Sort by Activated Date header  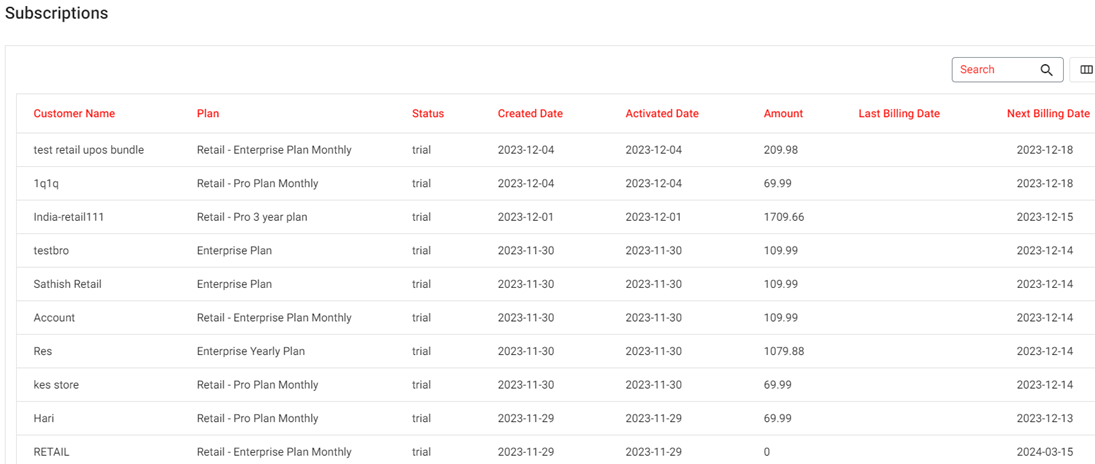(662, 114)
